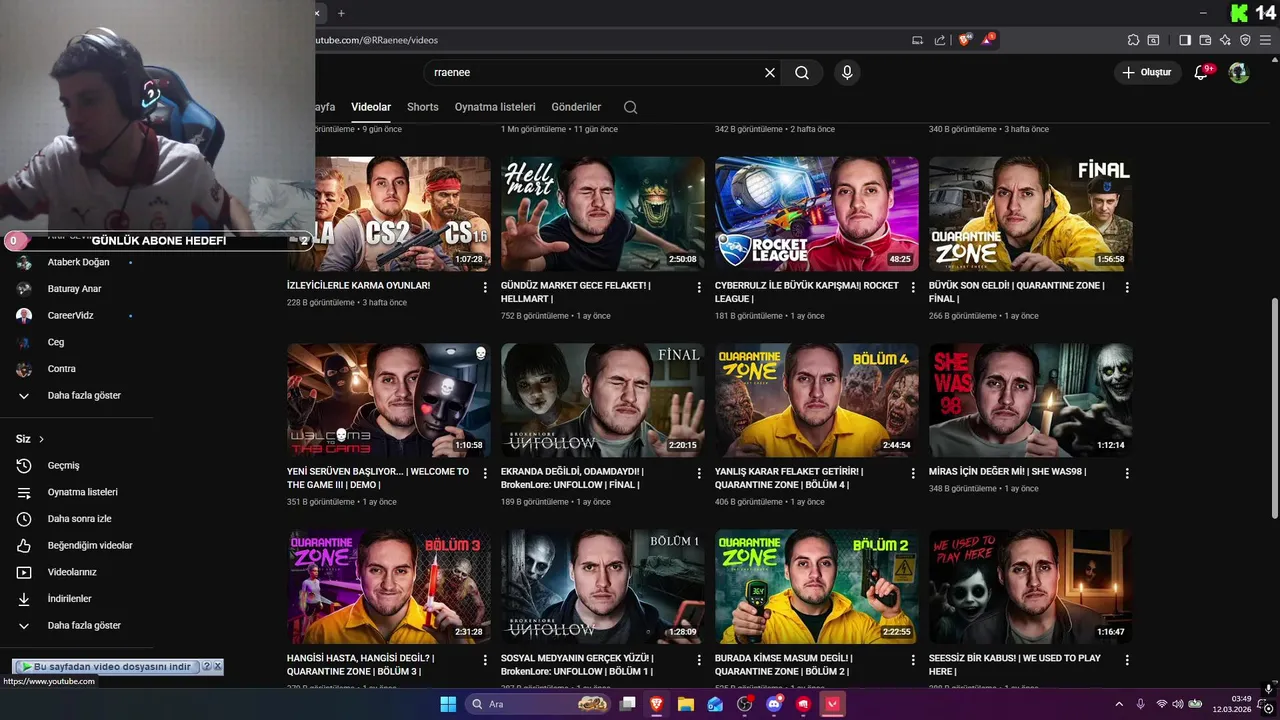Show hidden system tray icons chevron
Image resolution: width=1280 pixels, height=720 pixels.
tap(1119, 704)
